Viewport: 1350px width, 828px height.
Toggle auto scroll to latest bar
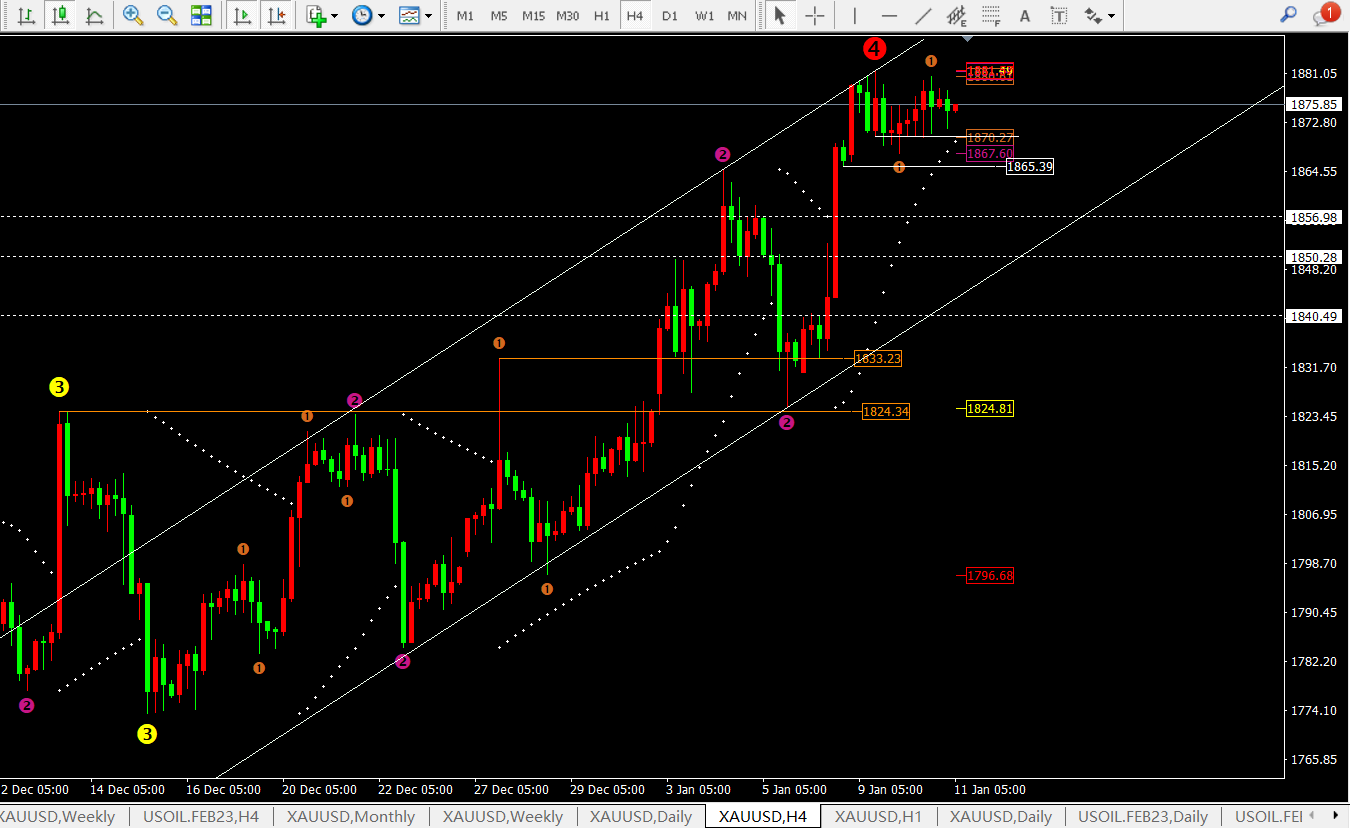(x=243, y=15)
